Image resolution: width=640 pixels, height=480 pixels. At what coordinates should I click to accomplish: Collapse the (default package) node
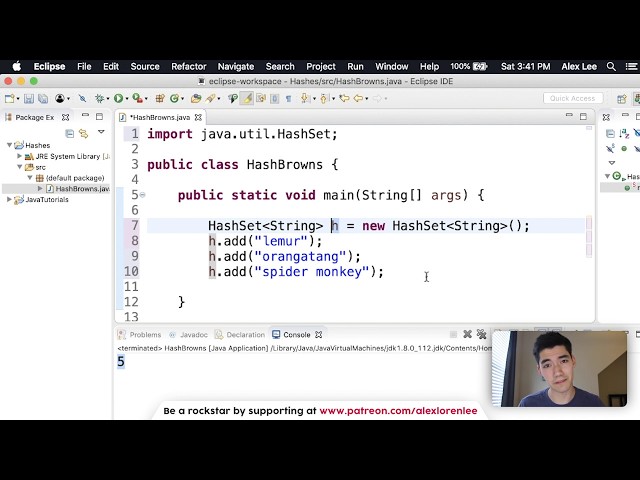[x=30, y=178]
